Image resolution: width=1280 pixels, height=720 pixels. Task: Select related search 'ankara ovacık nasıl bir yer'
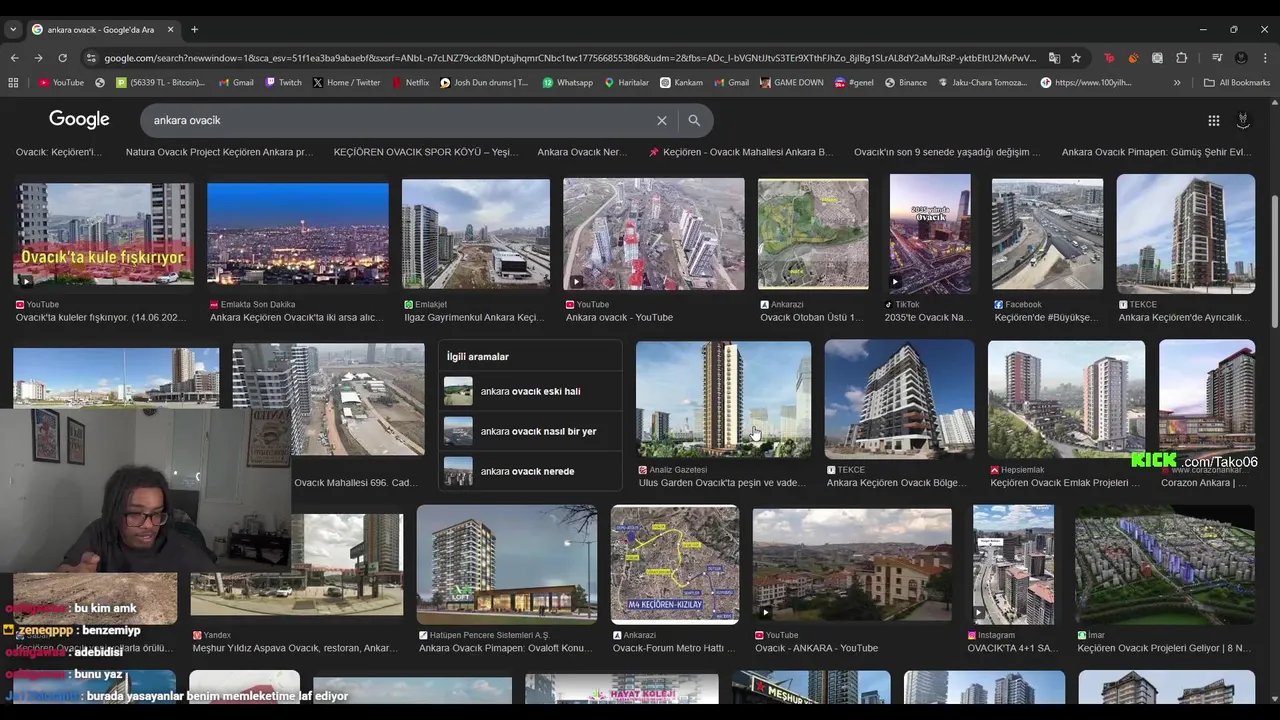click(530, 431)
